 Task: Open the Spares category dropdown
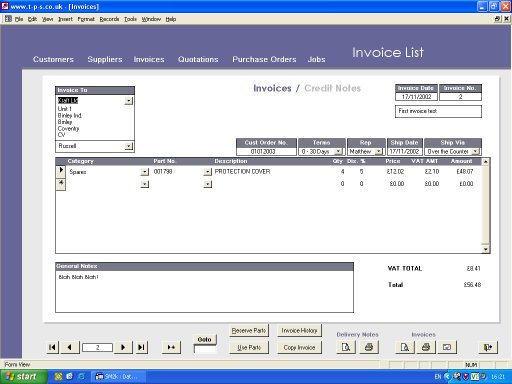coord(144,172)
